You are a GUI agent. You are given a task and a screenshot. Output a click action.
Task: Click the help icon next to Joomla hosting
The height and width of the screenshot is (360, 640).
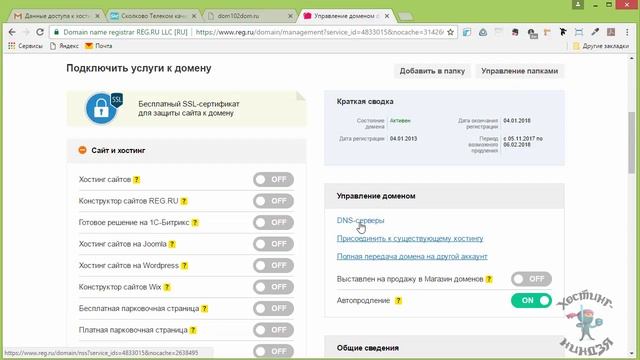tap(172, 244)
